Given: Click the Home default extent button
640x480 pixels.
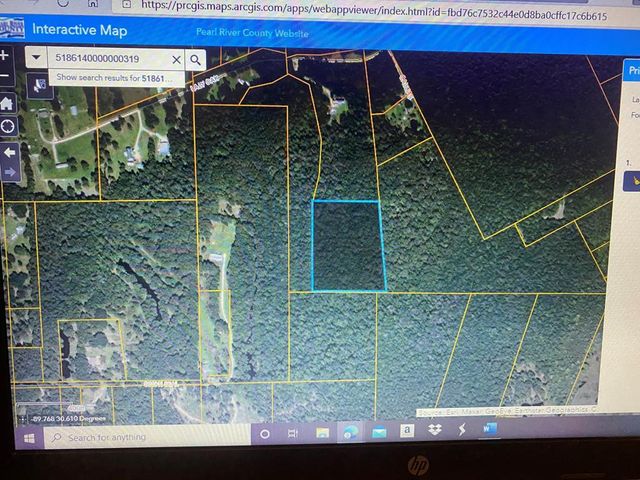Looking at the screenshot, I should pyautogui.click(x=7, y=102).
